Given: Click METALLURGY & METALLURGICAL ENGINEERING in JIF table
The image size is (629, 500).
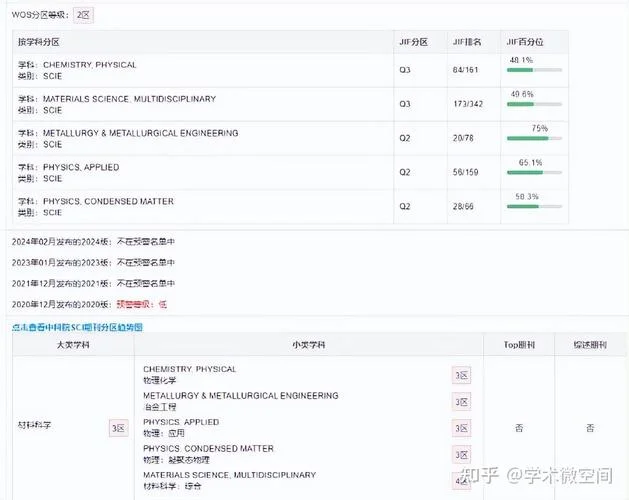Looking at the screenshot, I should pyautogui.click(x=140, y=133).
